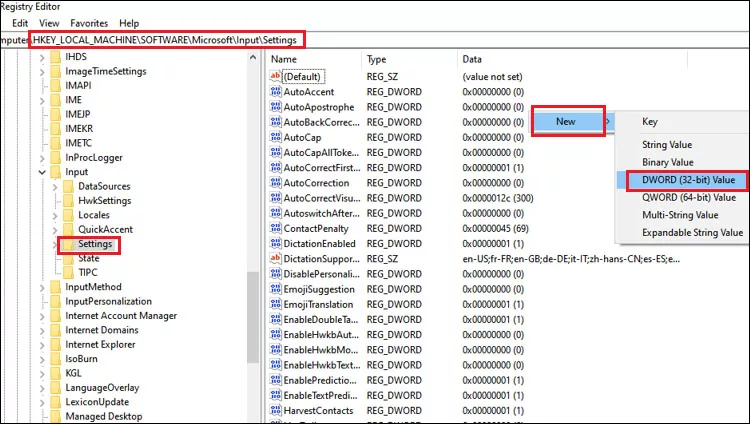Viewport: 750px width, 424px height.
Task: Select the InProcLogger key label
Action: click(x=94, y=157)
